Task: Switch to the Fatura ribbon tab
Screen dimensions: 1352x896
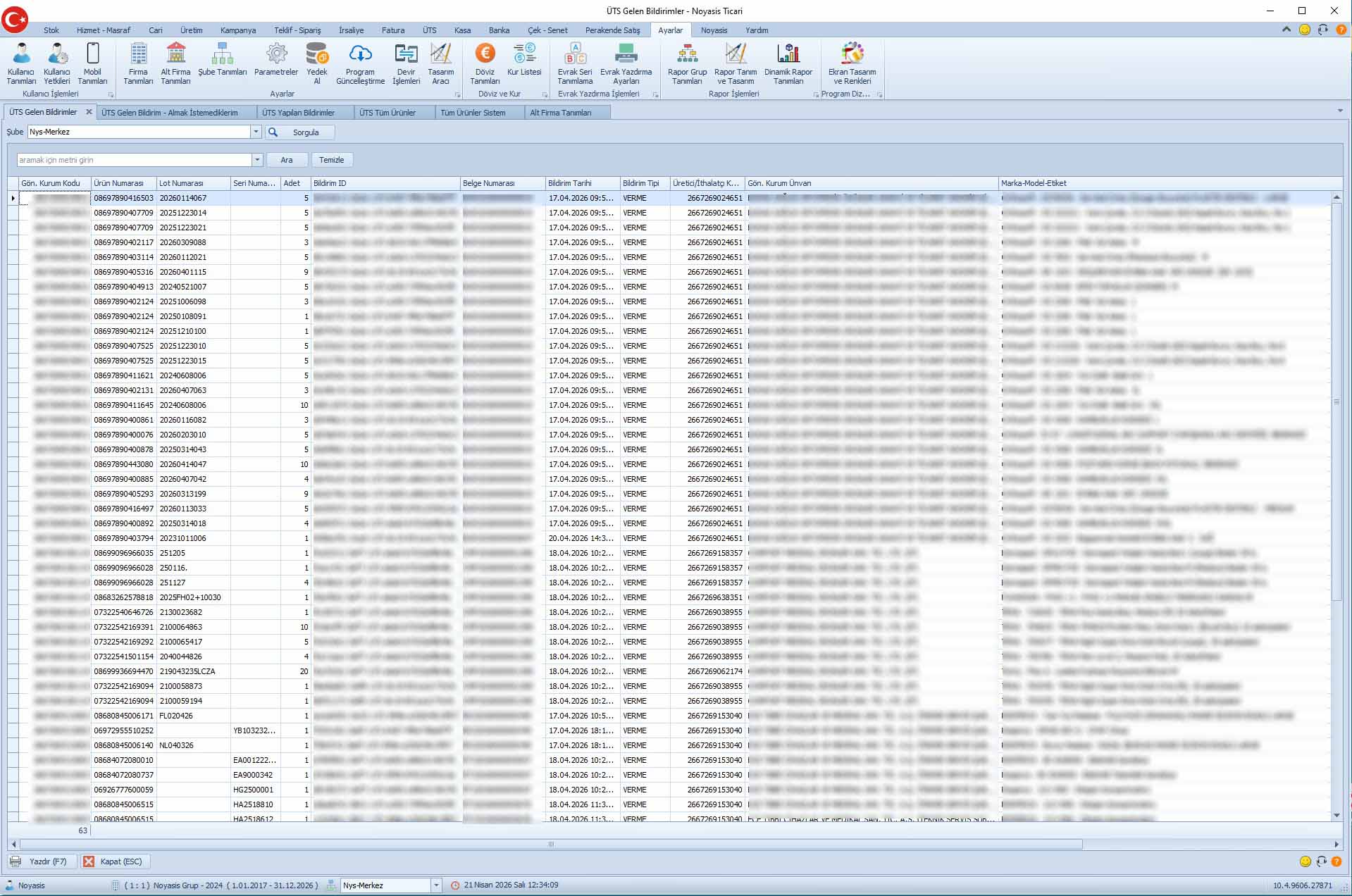Action: click(392, 30)
